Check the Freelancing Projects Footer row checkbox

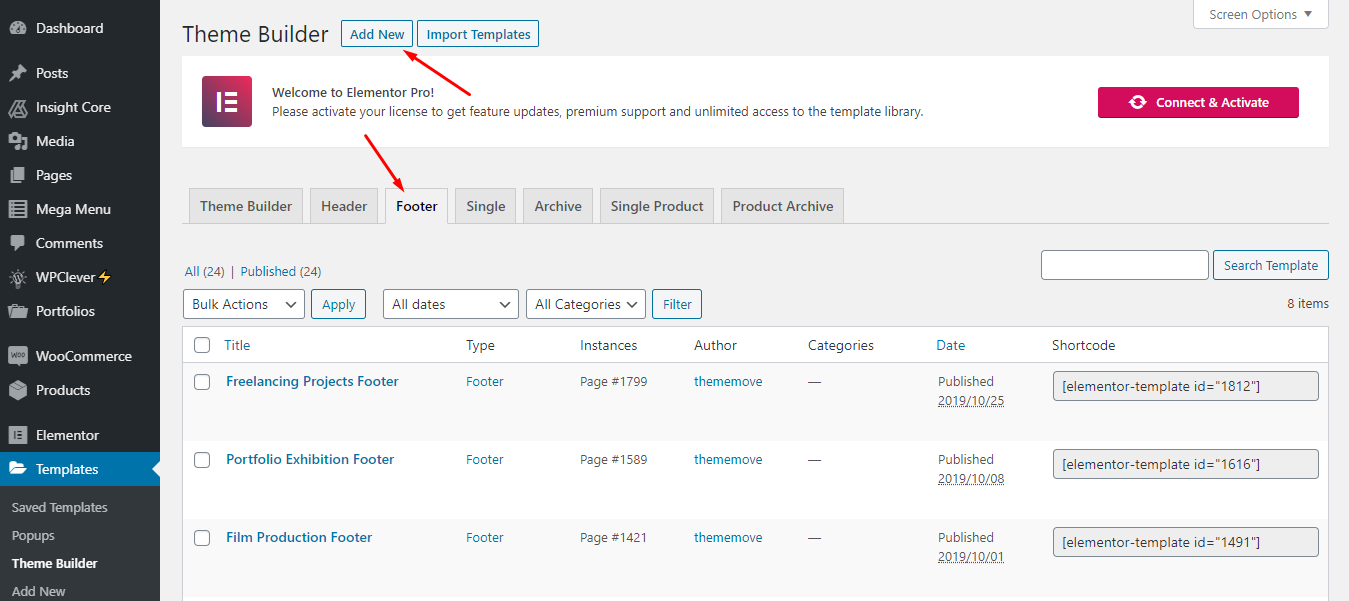pyautogui.click(x=202, y=382)
